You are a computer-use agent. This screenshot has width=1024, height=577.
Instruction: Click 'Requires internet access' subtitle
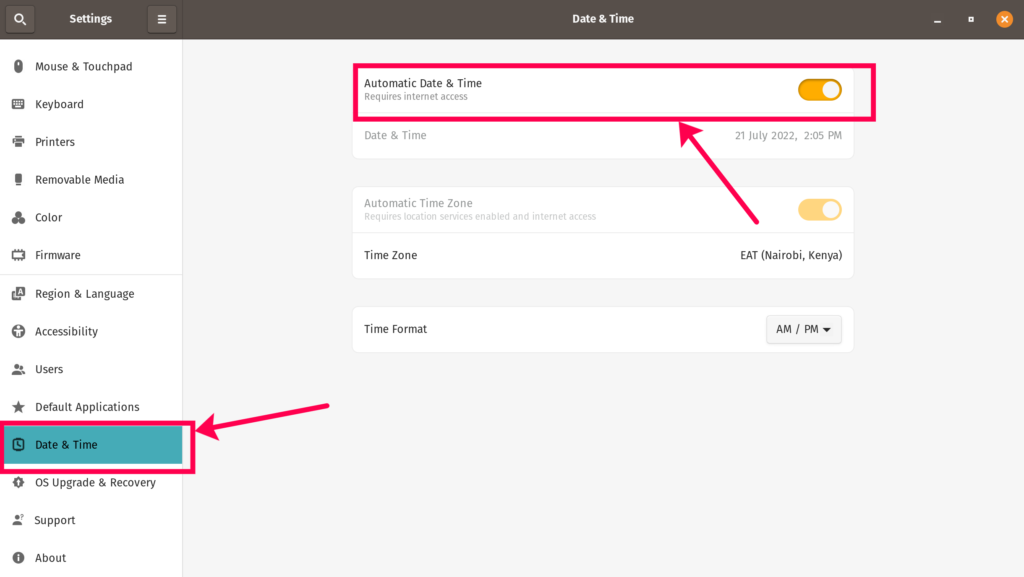pyautogui.click(x=415, y=97)
